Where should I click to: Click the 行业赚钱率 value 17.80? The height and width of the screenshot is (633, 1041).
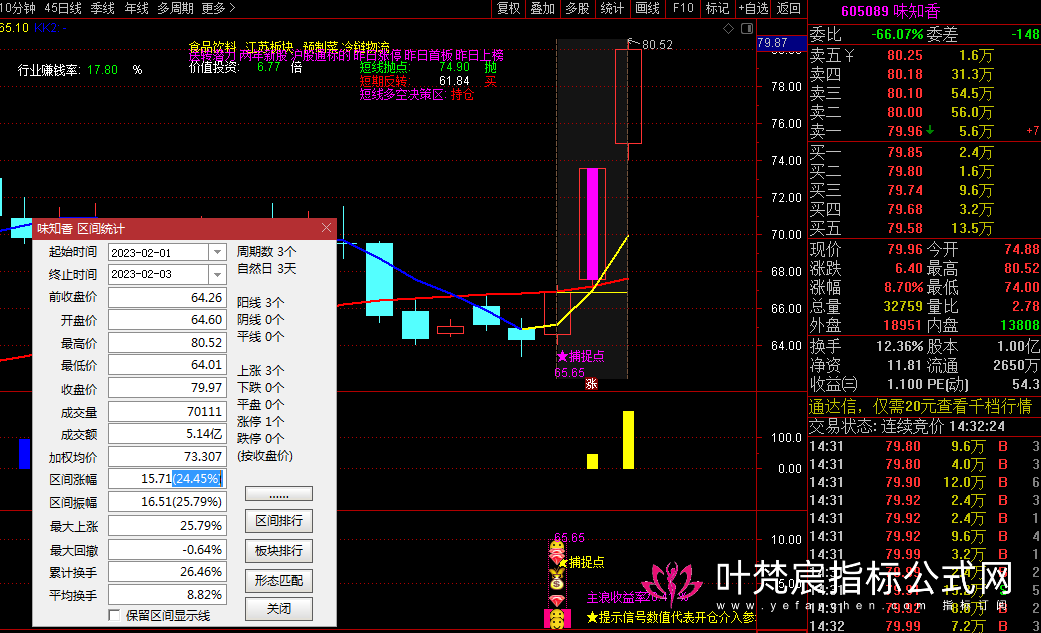102,70
